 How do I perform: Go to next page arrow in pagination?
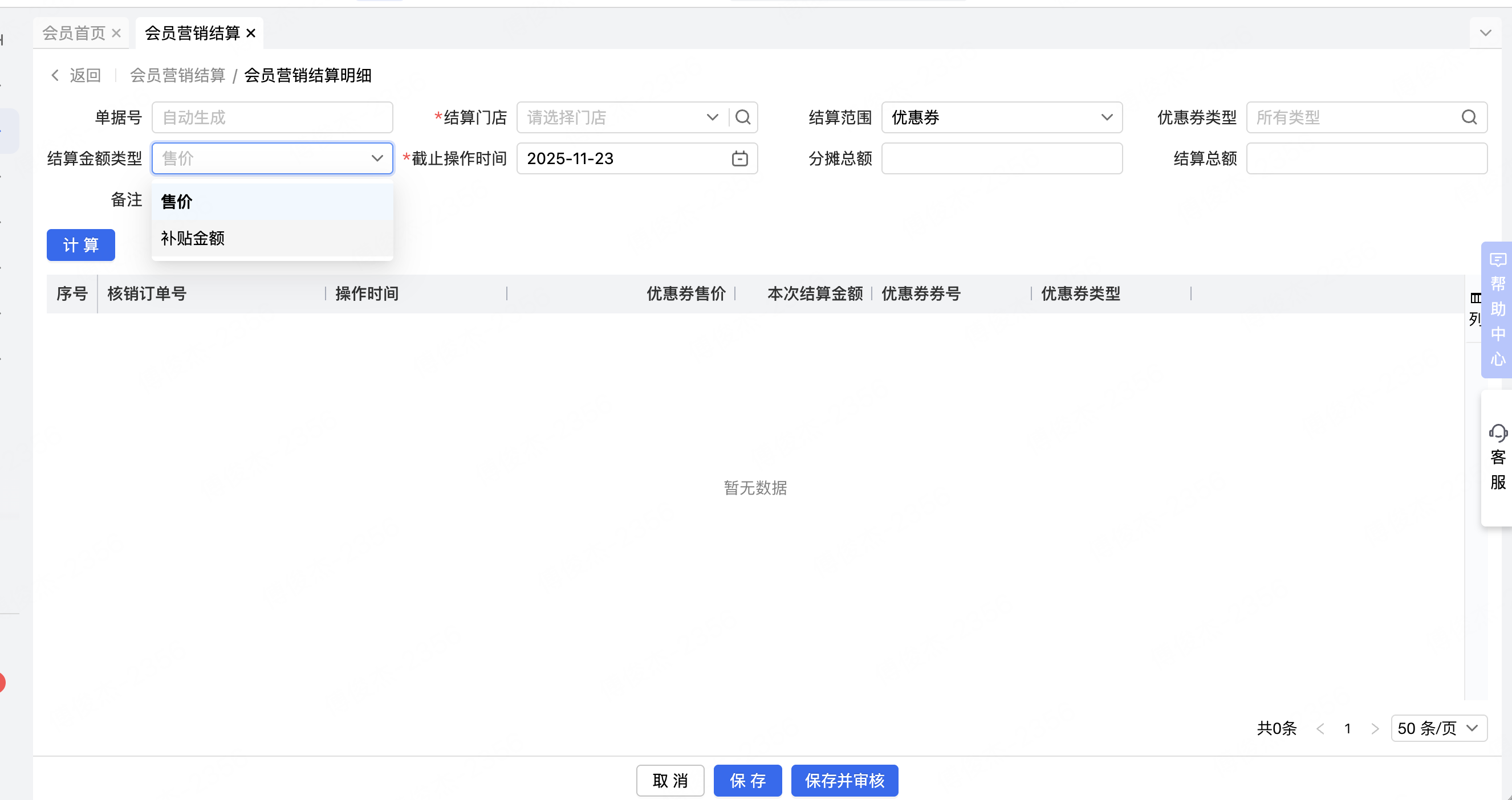click(1375, 728)
